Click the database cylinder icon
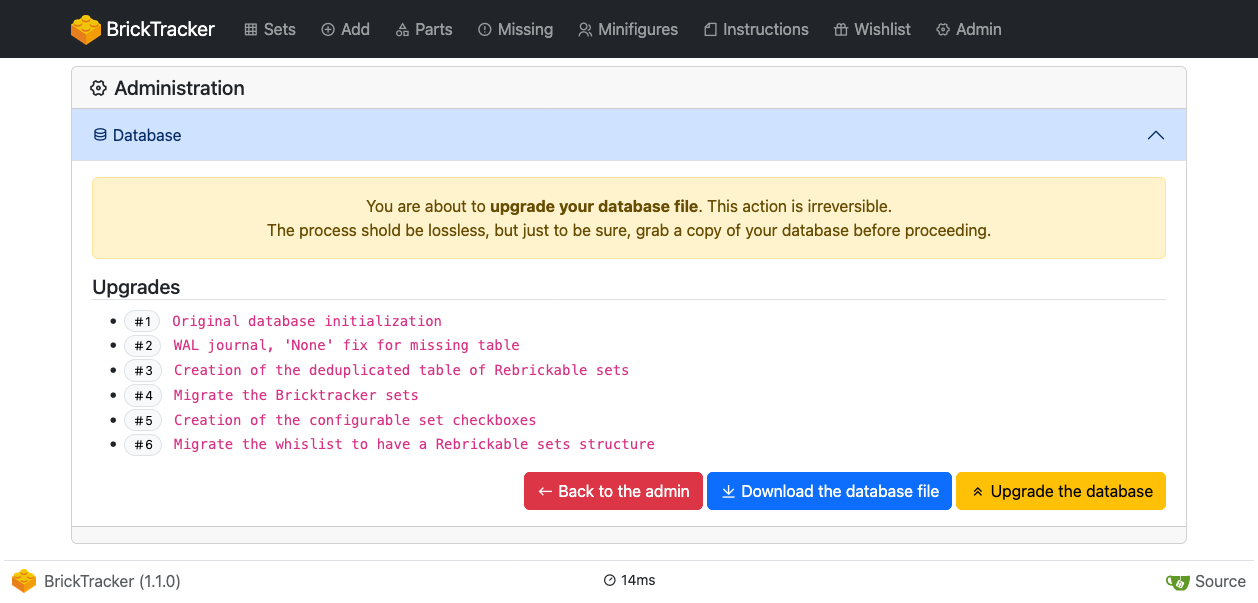 [100, 135]
